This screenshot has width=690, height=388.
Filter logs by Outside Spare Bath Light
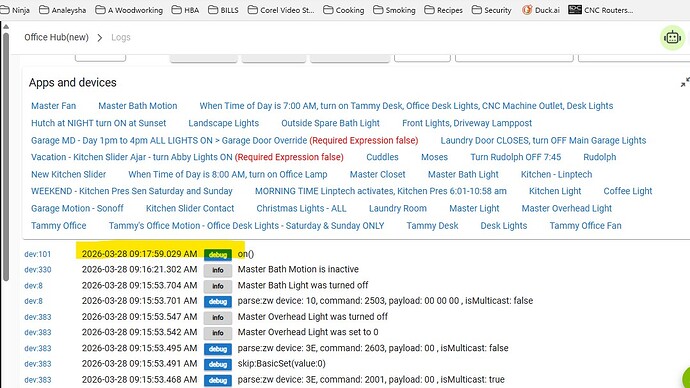point(330,123)
